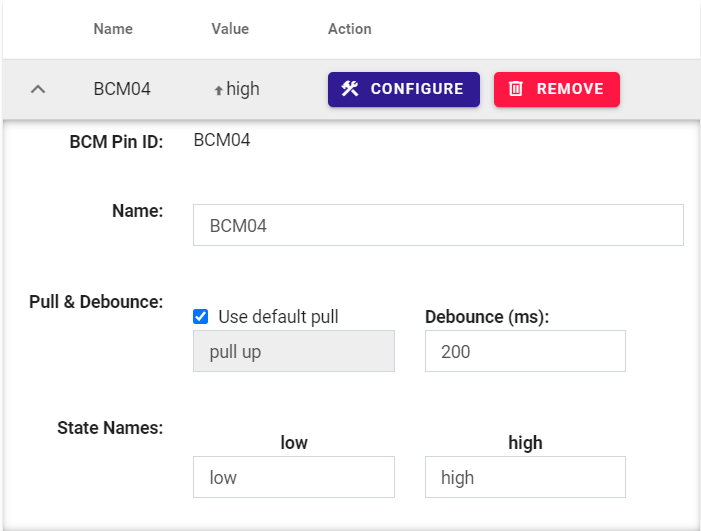Click the Action column header
Viewport: 701px width, 531px height.
click(x=350, y=29)
